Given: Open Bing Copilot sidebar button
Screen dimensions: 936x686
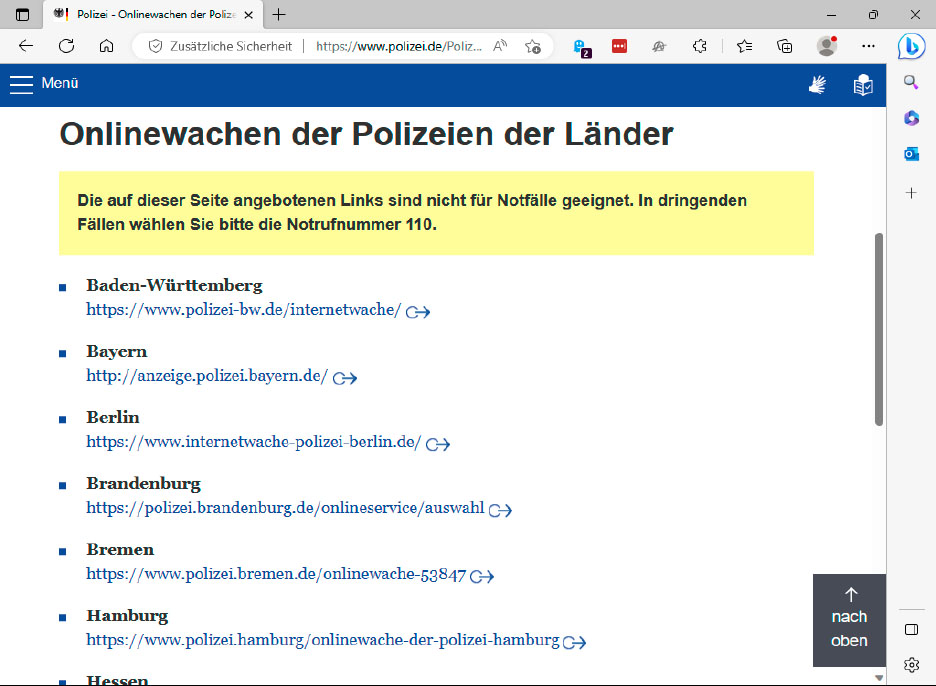Looking at the screenshot, I should (911, 46).
